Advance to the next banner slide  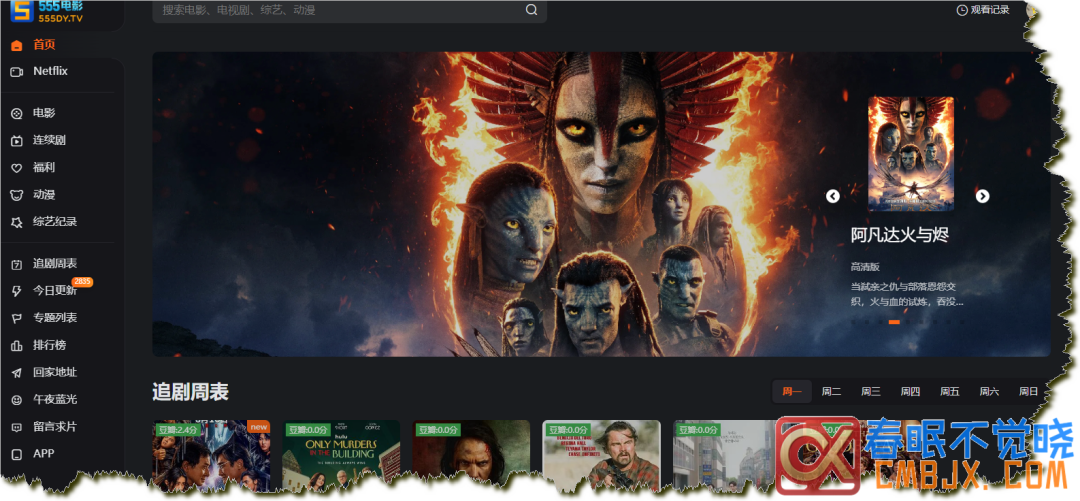pos(982,196)
